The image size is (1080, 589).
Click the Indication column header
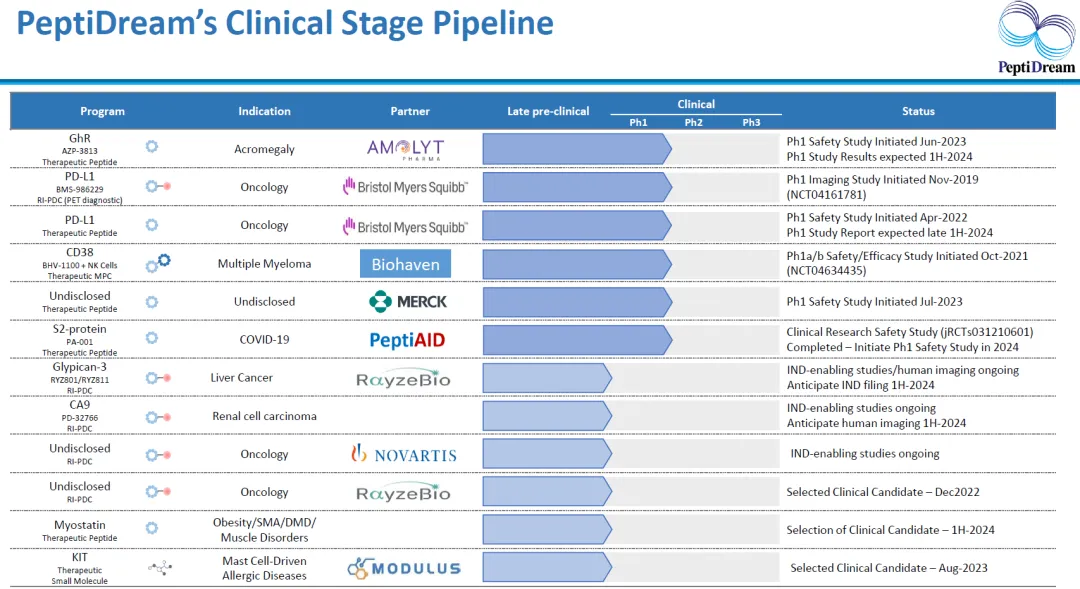click(264, 111)
